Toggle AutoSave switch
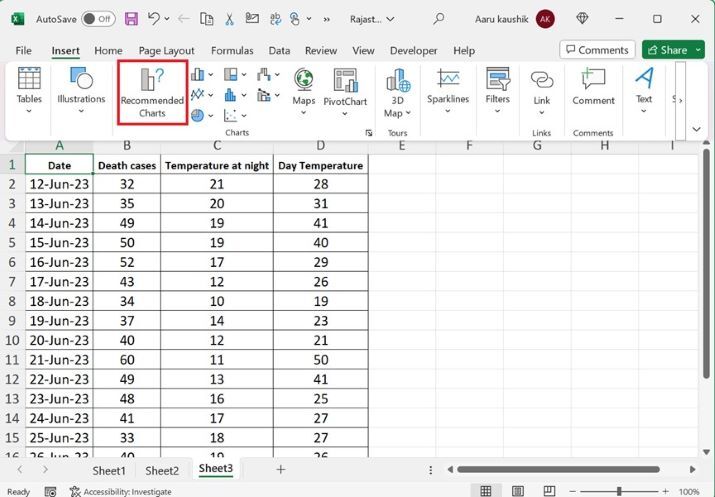 (x=98, y=19)
